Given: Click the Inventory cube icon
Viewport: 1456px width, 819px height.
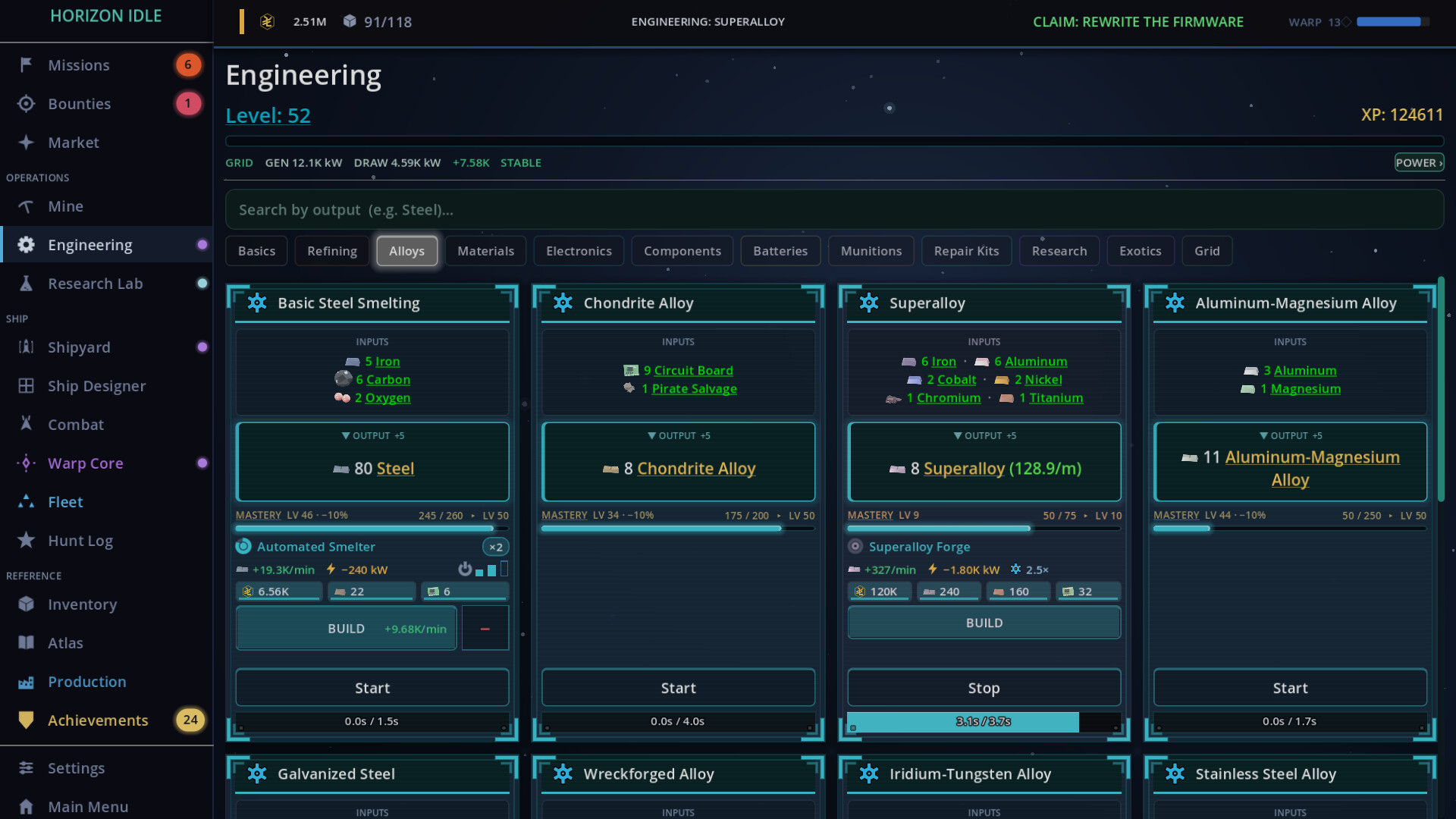Looking at the screenshot, I should point(26,604).
